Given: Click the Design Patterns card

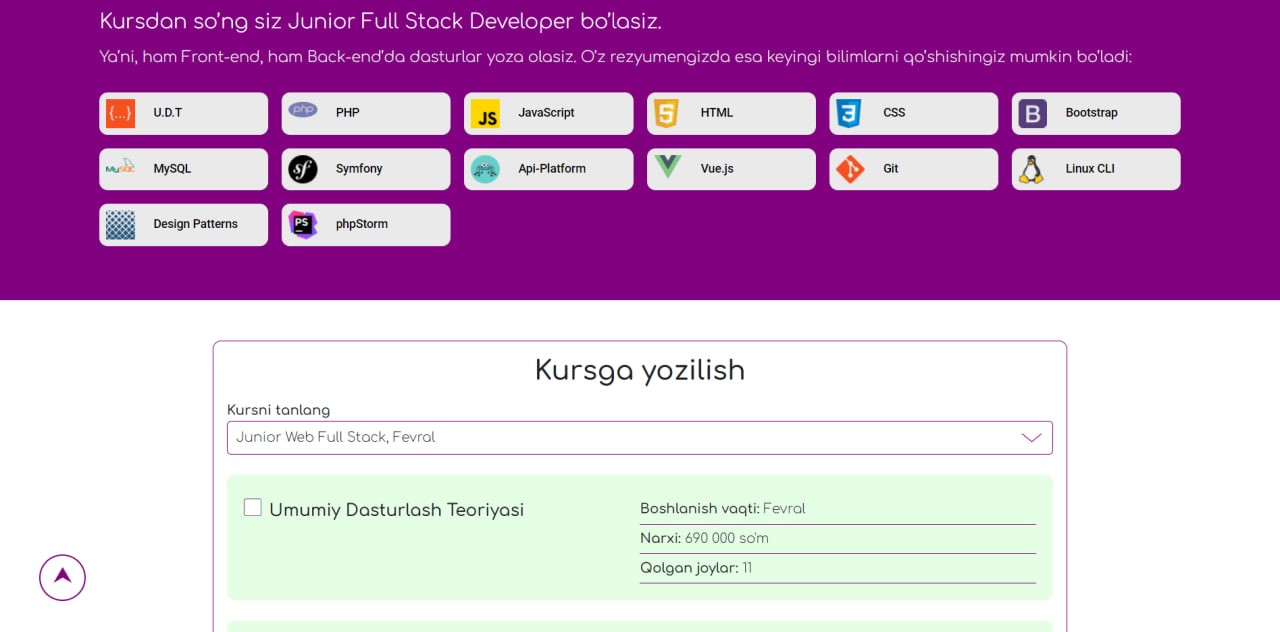Looking at the screenshot, I should tap(183, 224).
